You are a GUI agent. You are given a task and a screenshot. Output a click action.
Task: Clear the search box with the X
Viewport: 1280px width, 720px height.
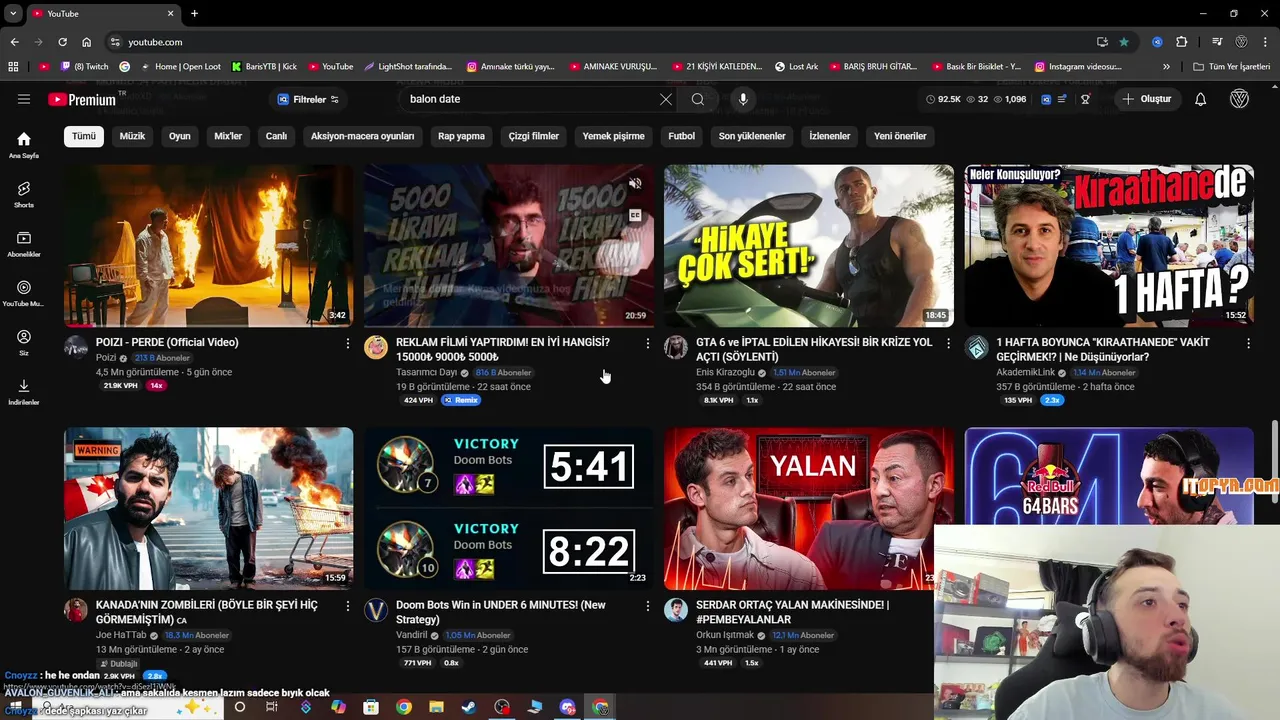[666, 99]
